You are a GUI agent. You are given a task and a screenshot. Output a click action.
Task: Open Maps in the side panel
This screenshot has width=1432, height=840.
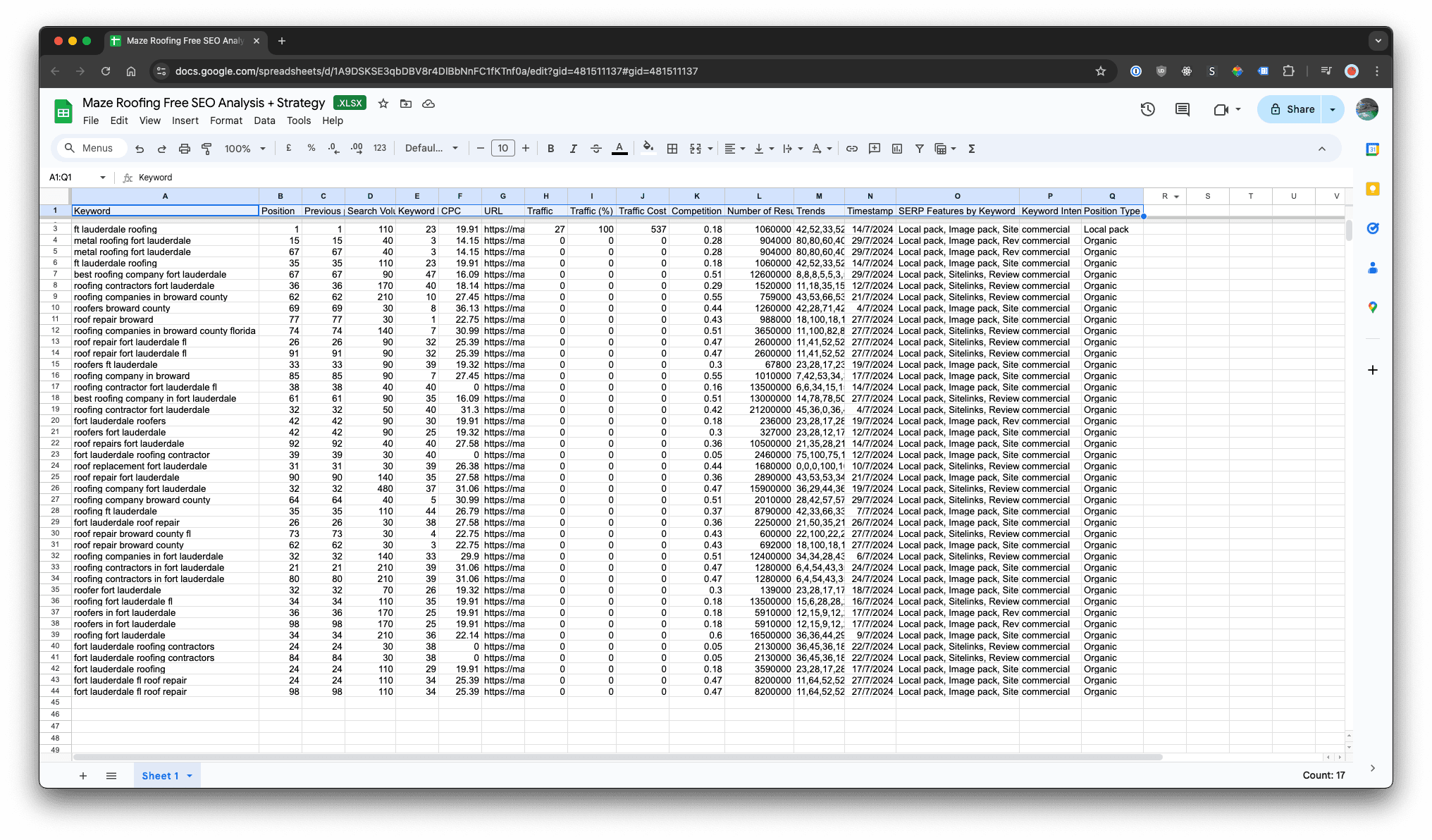(1372, 307)
